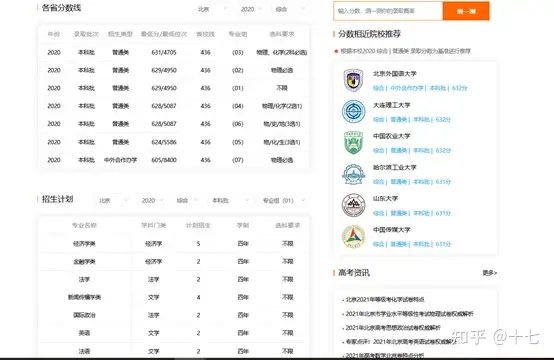Open the 专业组 (01) dropdown in 招生计划
554x360 pixels.
[x=283, y=200]
